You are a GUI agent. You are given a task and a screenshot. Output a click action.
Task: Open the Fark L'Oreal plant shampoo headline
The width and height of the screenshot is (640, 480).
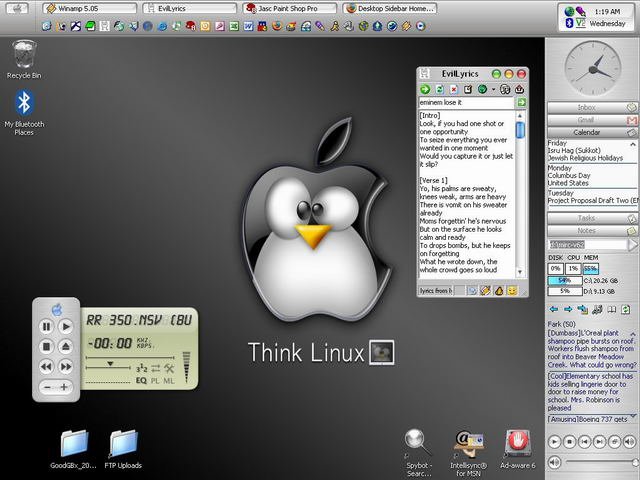coord(592,349)
